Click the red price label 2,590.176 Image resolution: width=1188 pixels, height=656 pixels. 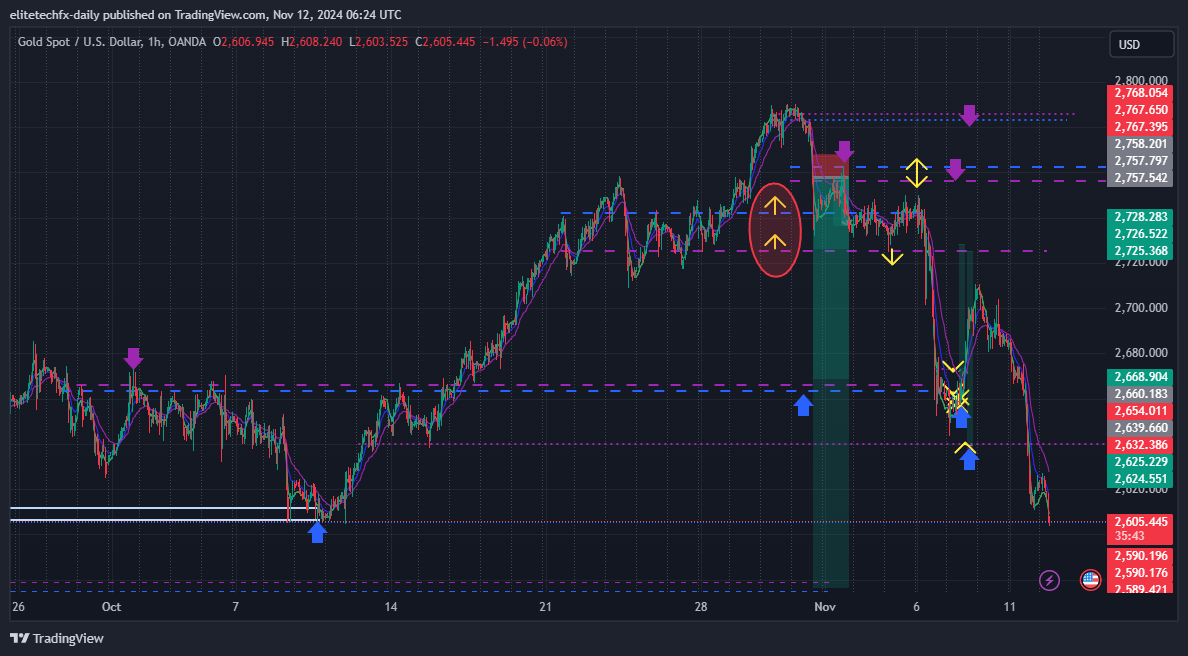point(1140,573)
